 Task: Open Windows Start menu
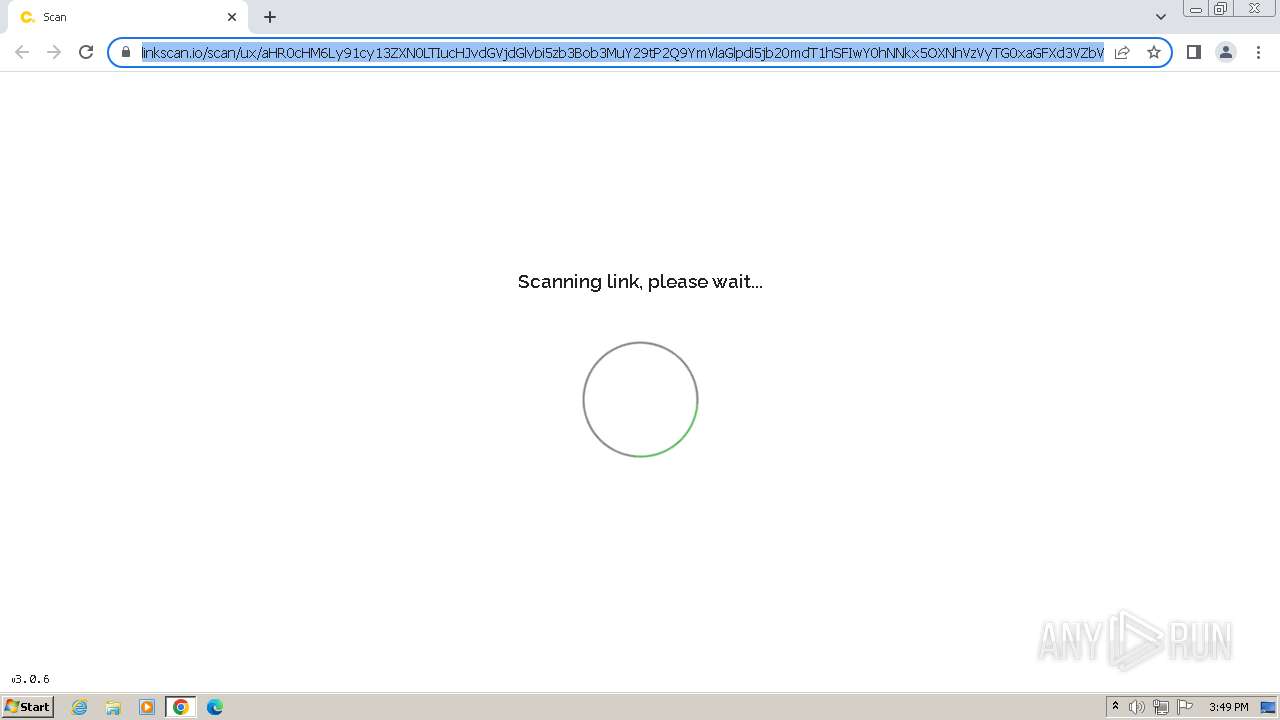[28, 706]
